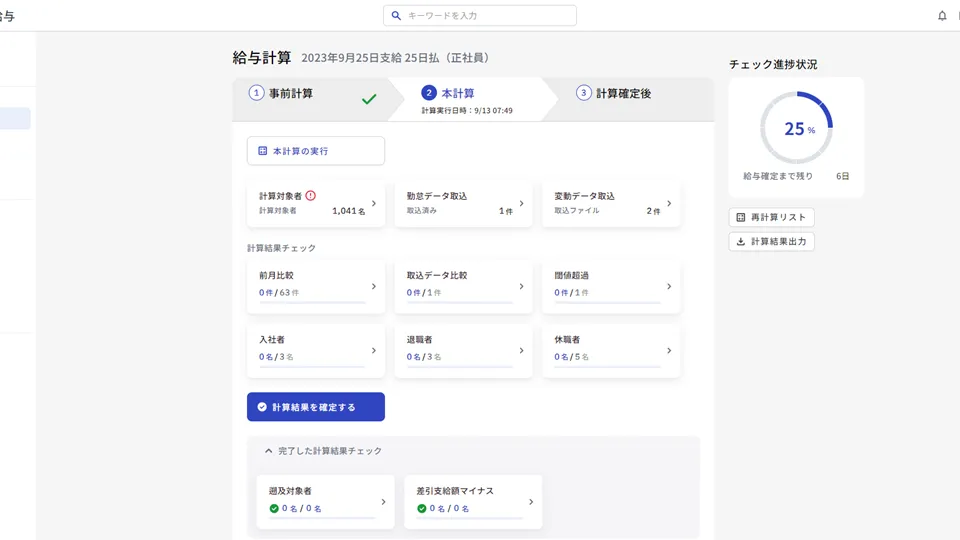960x540 pixels.
Task: Open 前月比較 check chevron
Action: (x=373, y=286)
